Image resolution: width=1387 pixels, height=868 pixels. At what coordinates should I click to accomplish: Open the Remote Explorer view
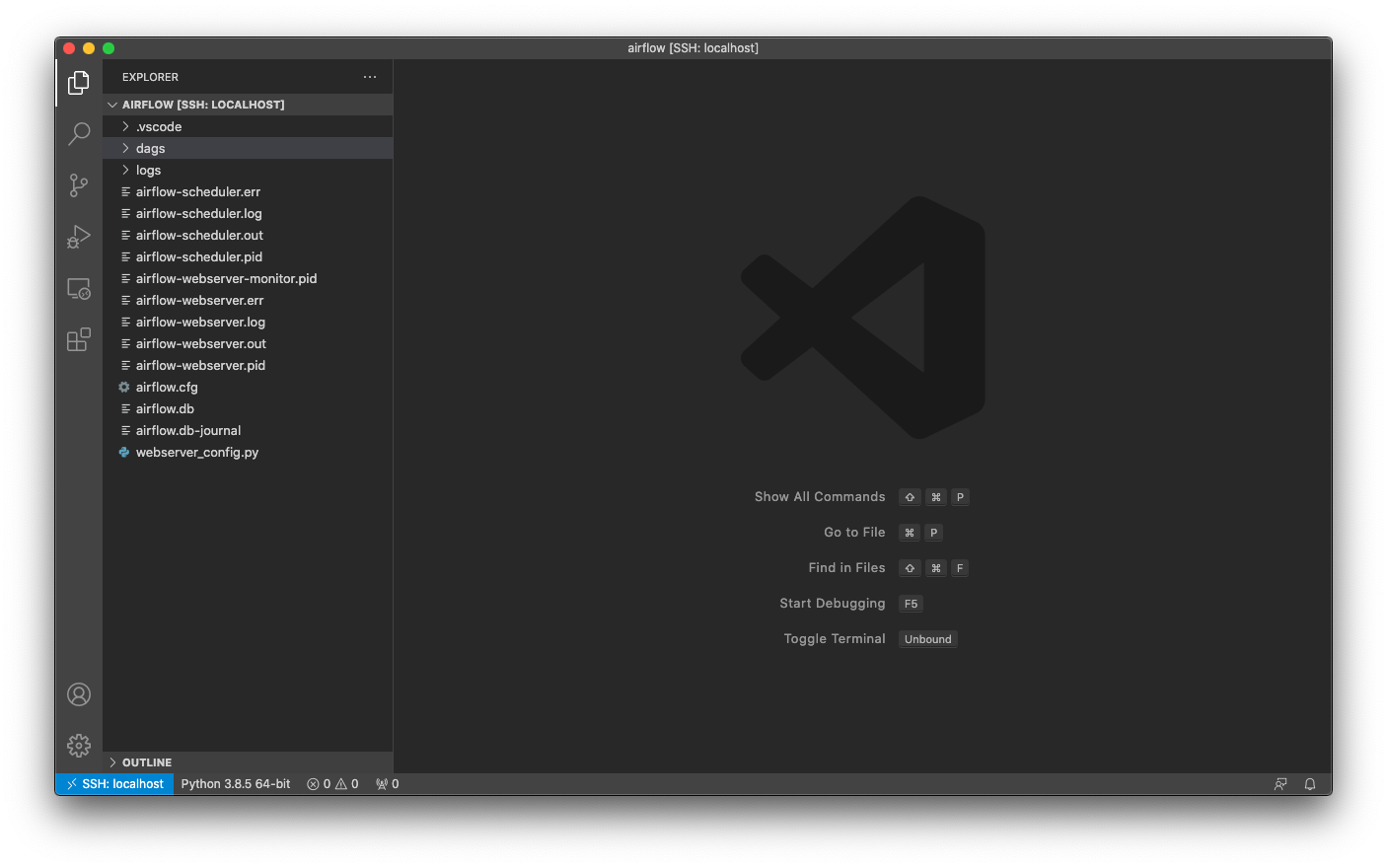[79, 288]
